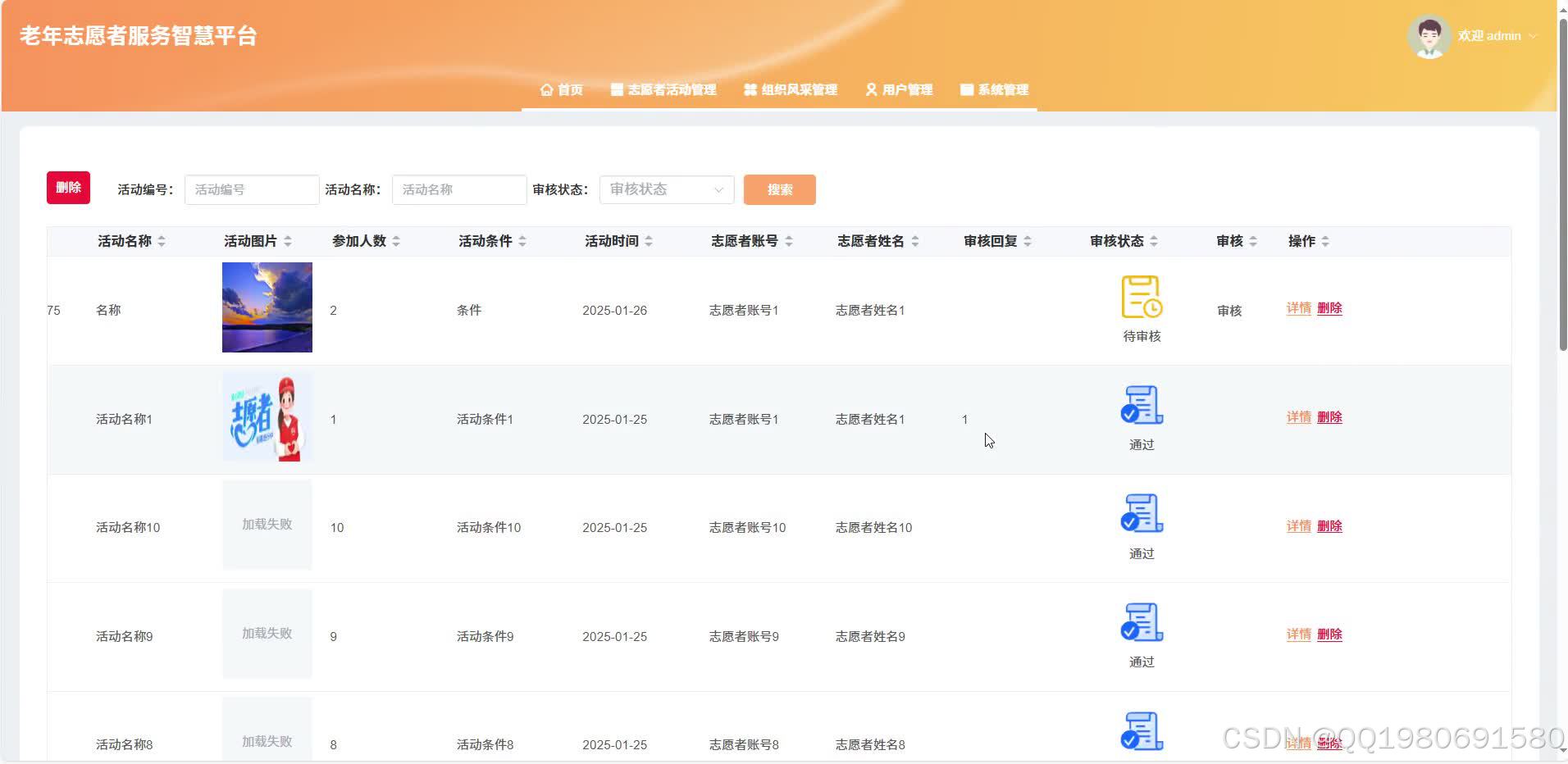Click the 通过 approval icon for 活动名称10
Viewport: 1568px width, 764px height.
tap(1141, 513)
